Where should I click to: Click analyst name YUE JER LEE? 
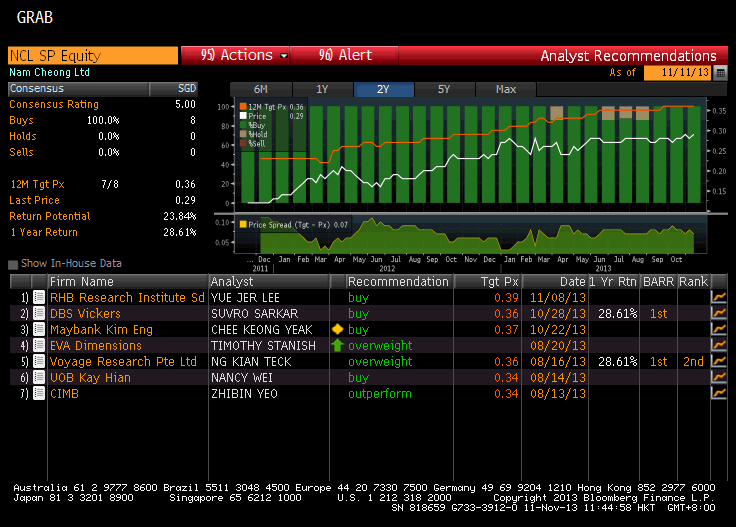[245, 298]
